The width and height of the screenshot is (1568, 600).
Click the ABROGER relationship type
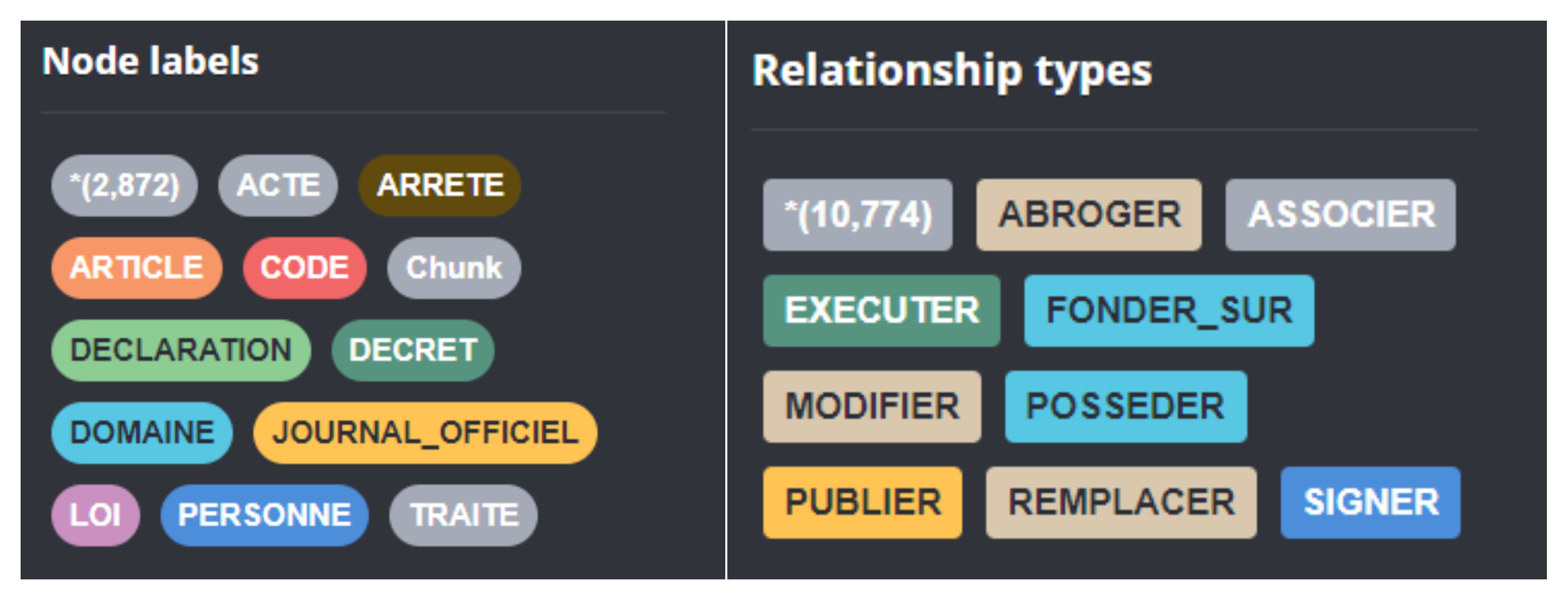pos(1088,214)
